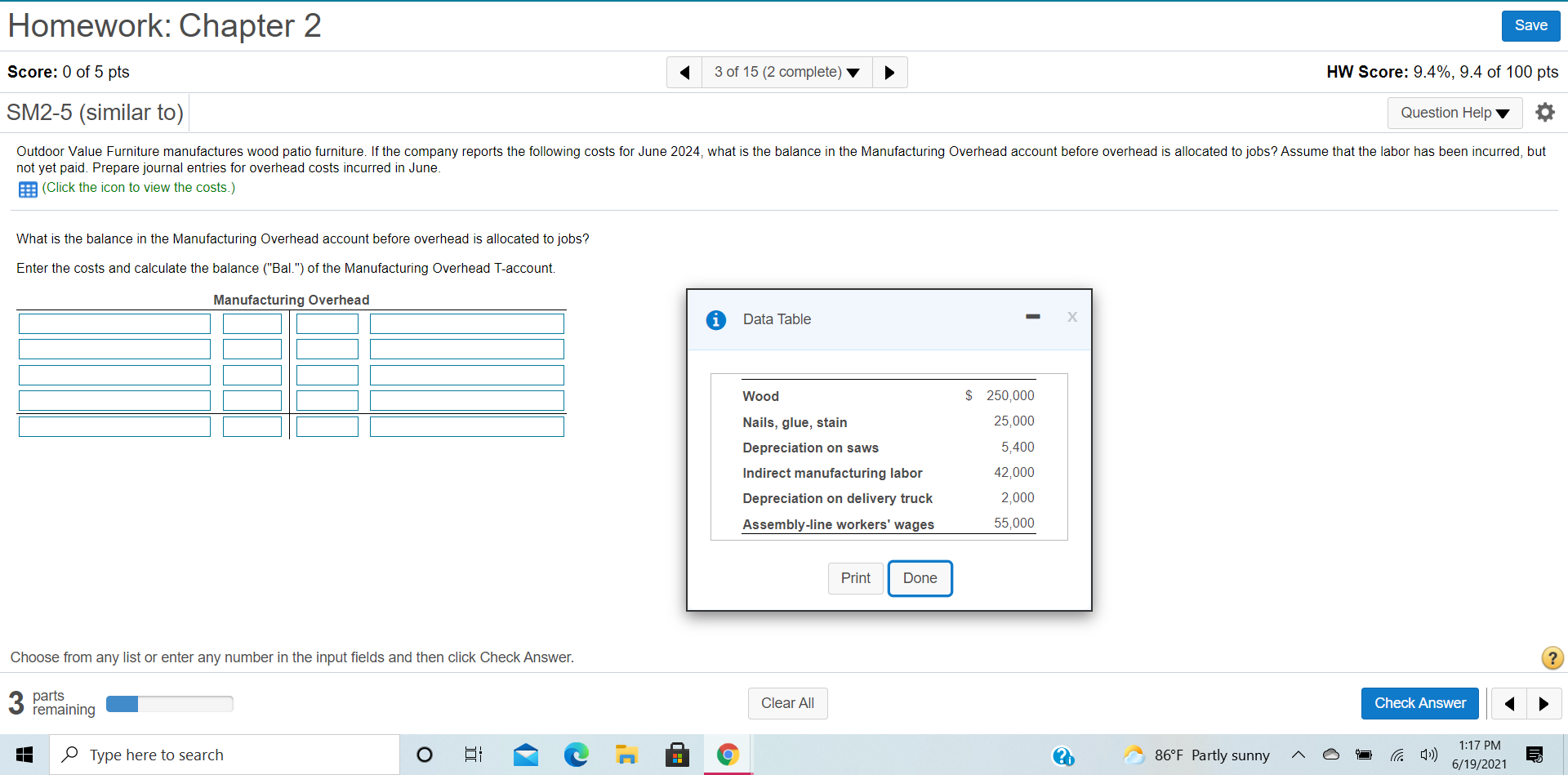Select first row left amount field of T-account
1568x775 pixels.
pos(252,324)
